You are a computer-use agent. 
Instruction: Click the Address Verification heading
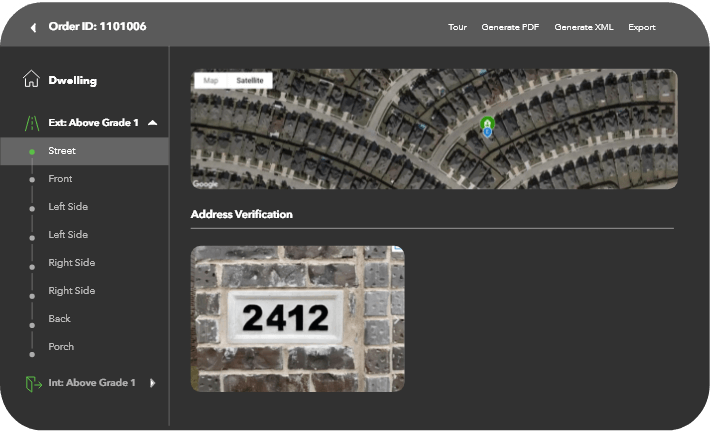tap(242, 214)
